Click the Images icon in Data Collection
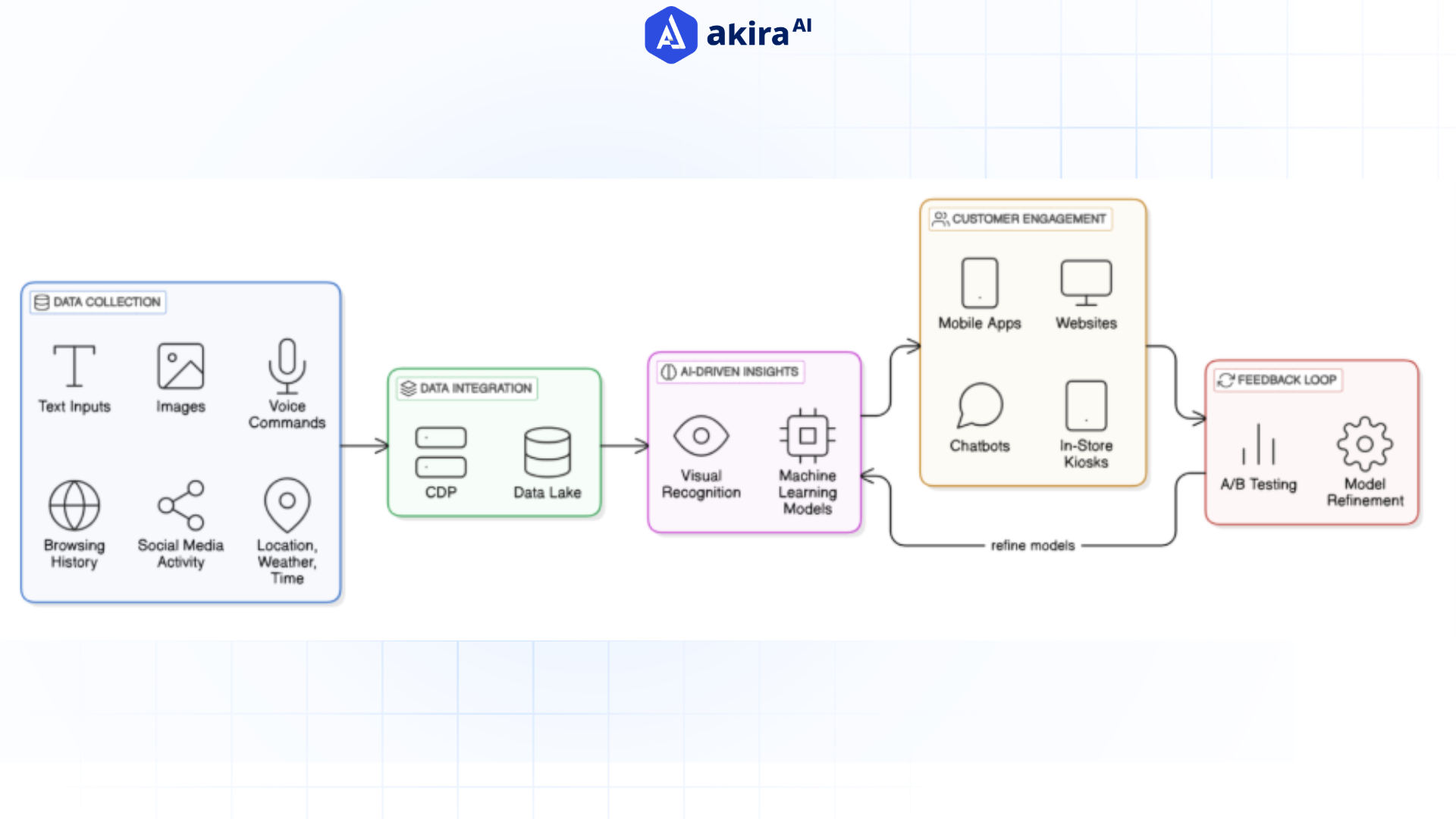This screenshot has height=819, width=1456. [180, 366]
